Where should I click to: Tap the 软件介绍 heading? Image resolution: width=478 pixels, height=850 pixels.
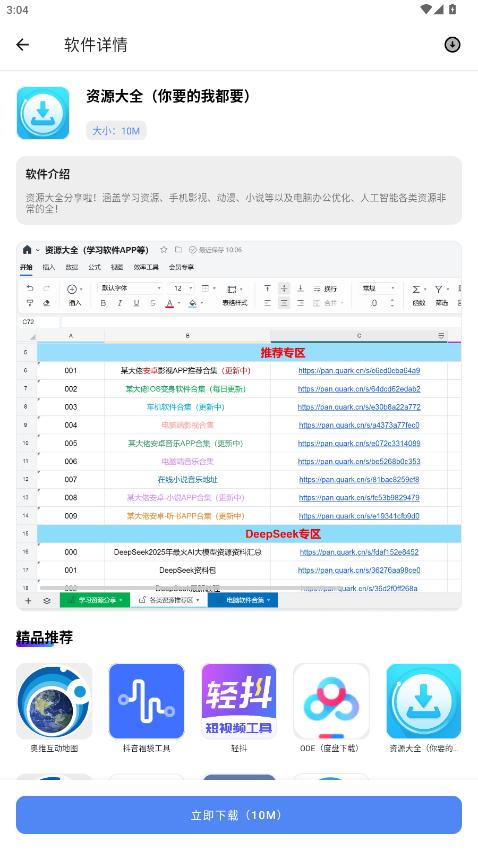[48, 174]
